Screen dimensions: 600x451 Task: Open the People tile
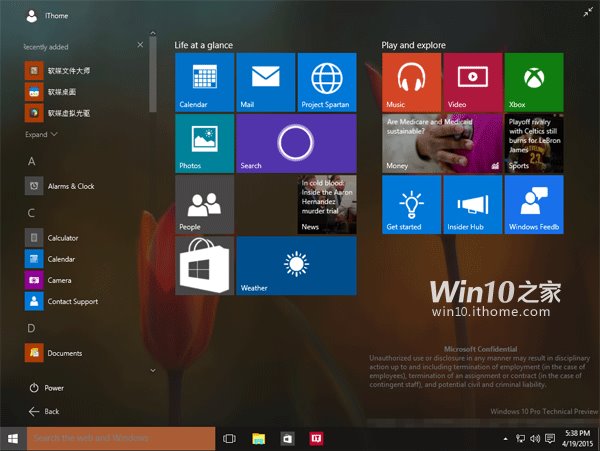point(204,205)
